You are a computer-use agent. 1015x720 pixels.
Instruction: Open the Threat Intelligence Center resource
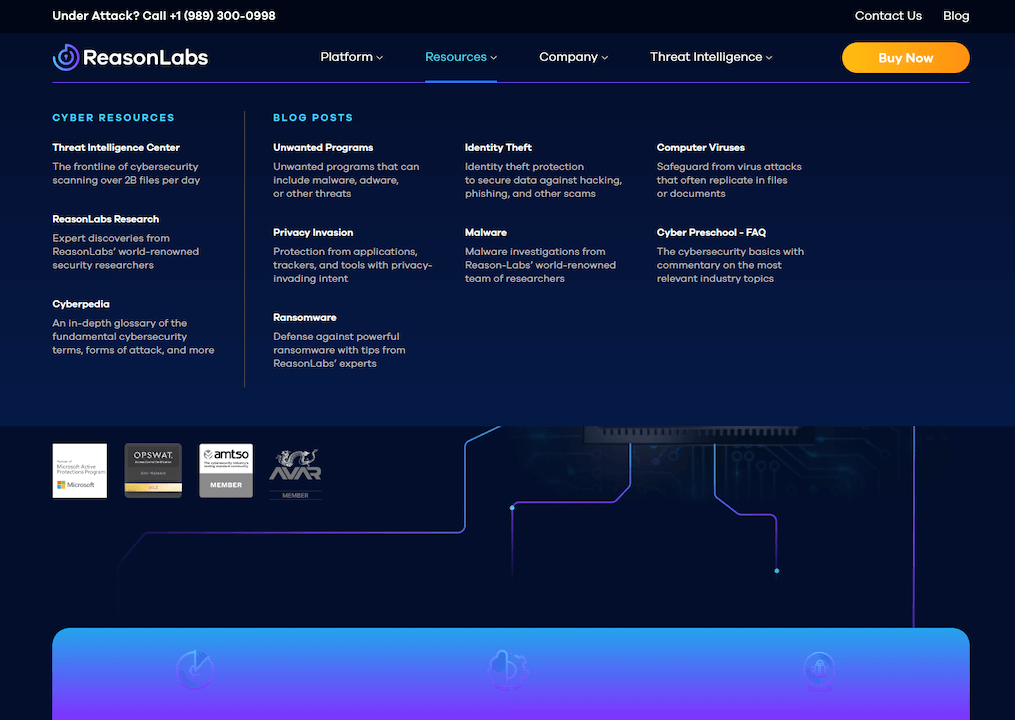point(116,146)
